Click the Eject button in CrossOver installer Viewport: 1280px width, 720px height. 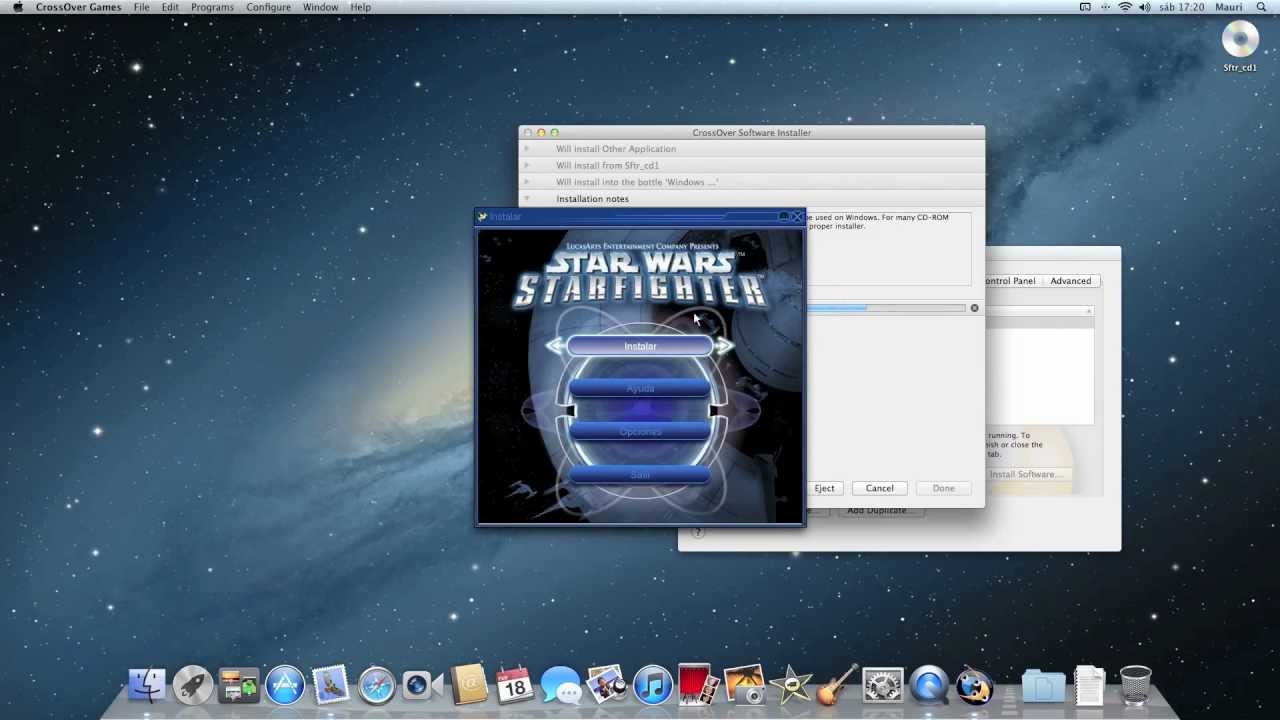pos(824,488)
